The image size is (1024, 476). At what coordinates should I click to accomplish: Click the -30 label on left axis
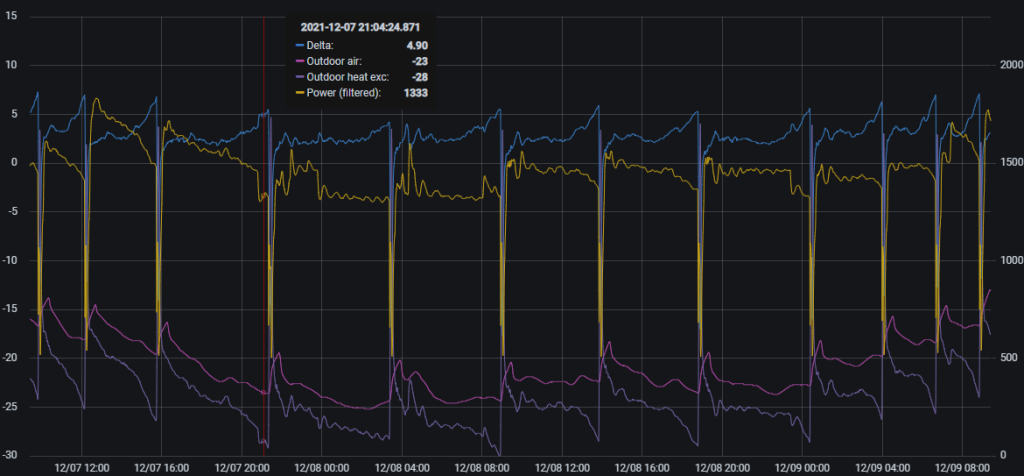pyautogui.click(x=14, y=454)
